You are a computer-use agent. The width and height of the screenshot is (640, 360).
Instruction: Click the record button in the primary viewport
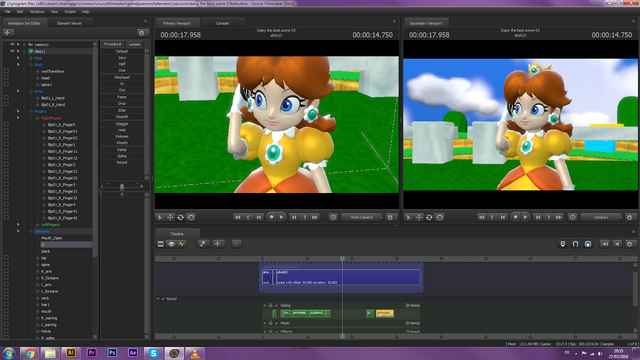271,217
